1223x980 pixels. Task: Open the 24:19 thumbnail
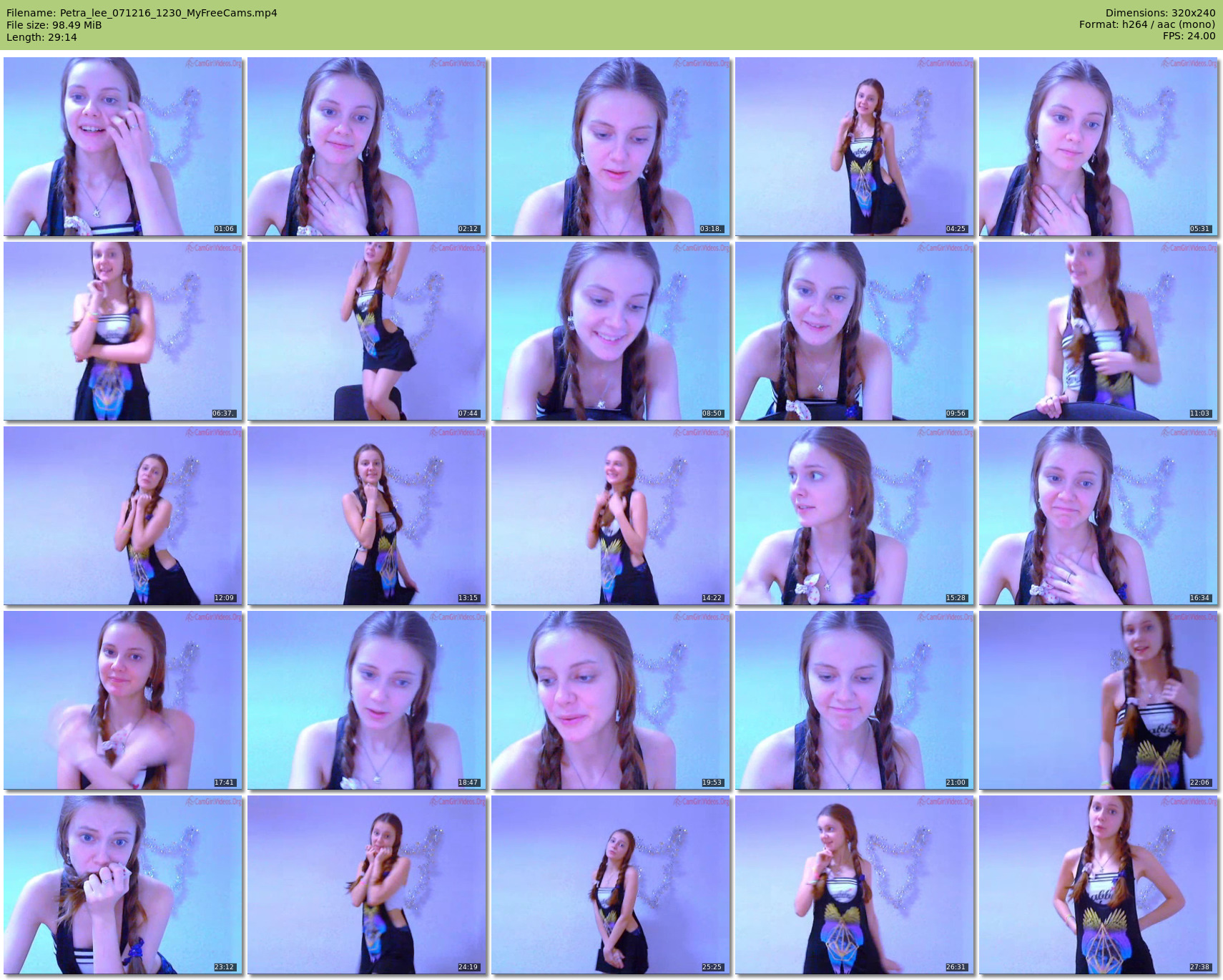(x=367, y=885)
